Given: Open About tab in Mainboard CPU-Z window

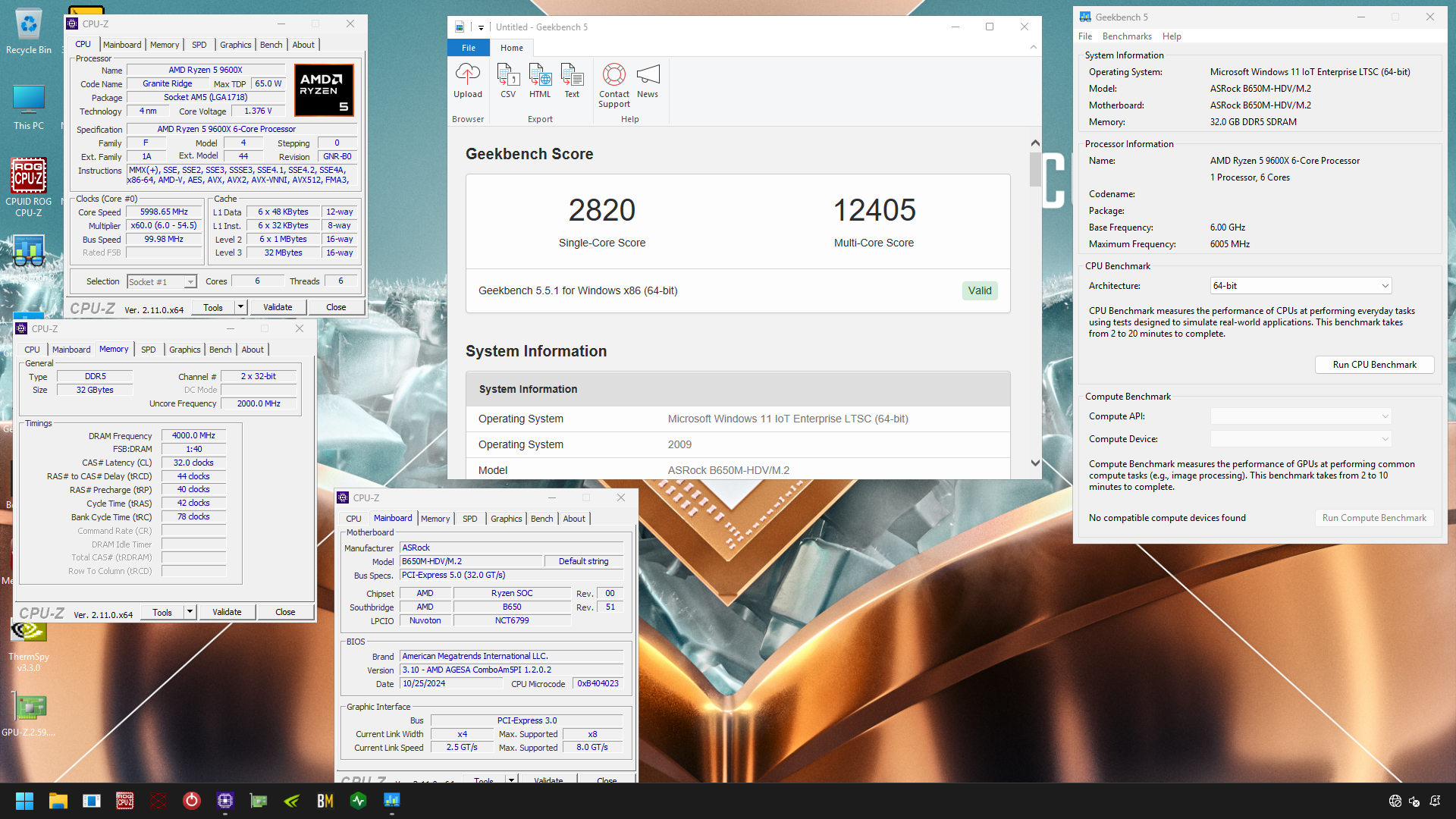Looking at the screenshot, I should point(574,519).
